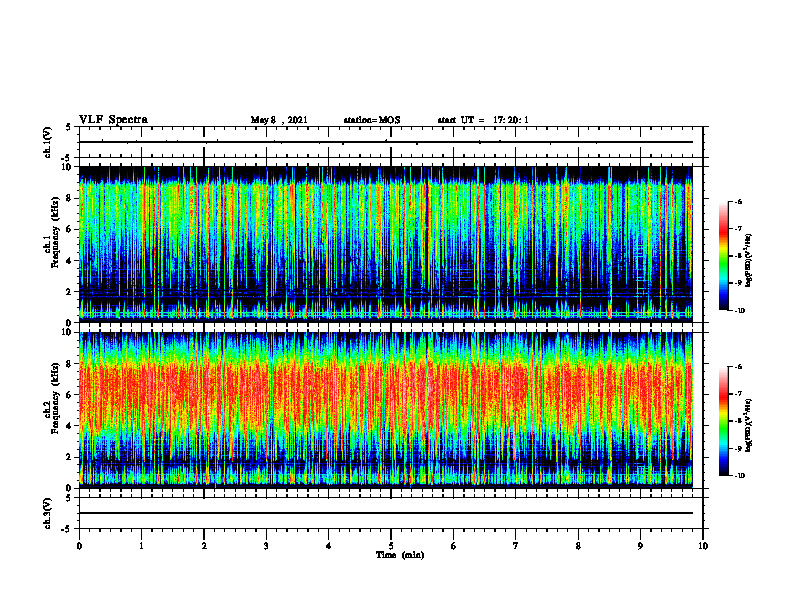Click the "VLF Spectra" plot title

pyautogui.click(x=113, y=120)
